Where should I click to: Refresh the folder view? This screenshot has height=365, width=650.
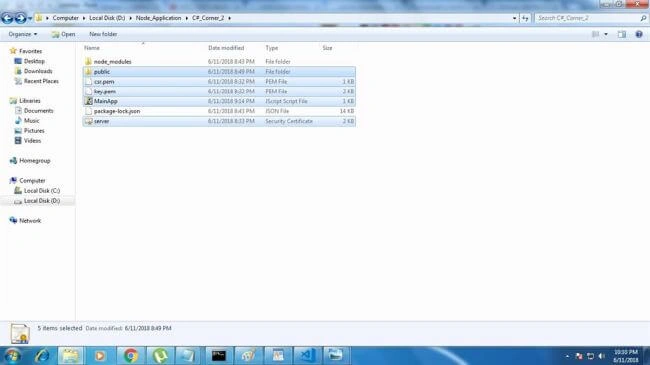pyautogui.click(x=525, y=18)
